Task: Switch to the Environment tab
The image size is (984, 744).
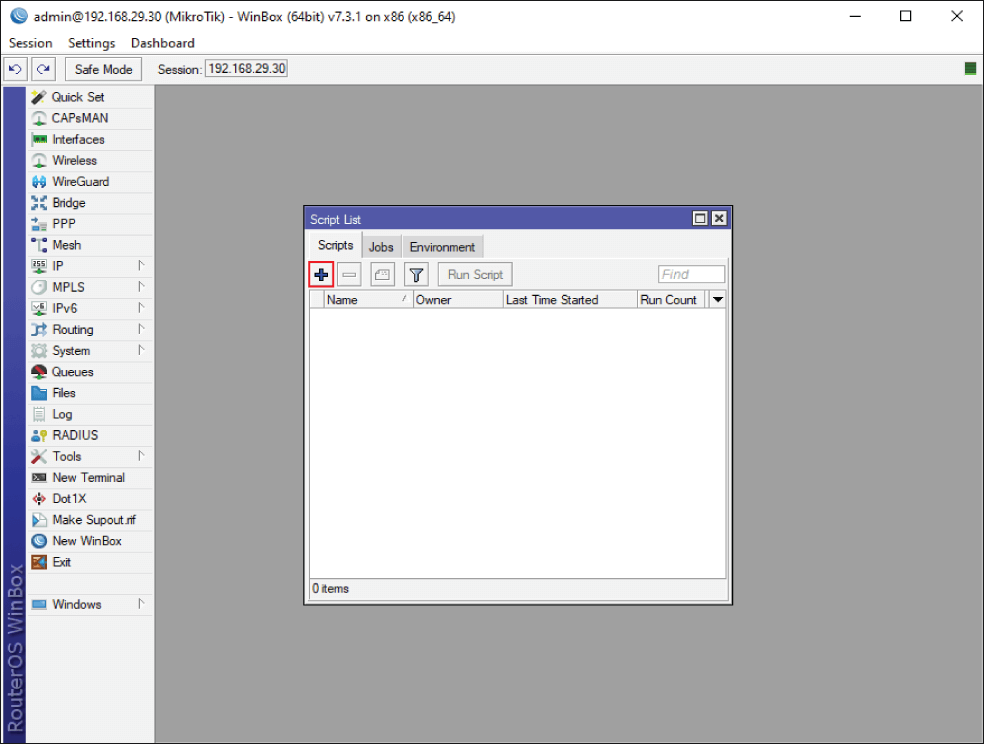Action: click(442, 247)
